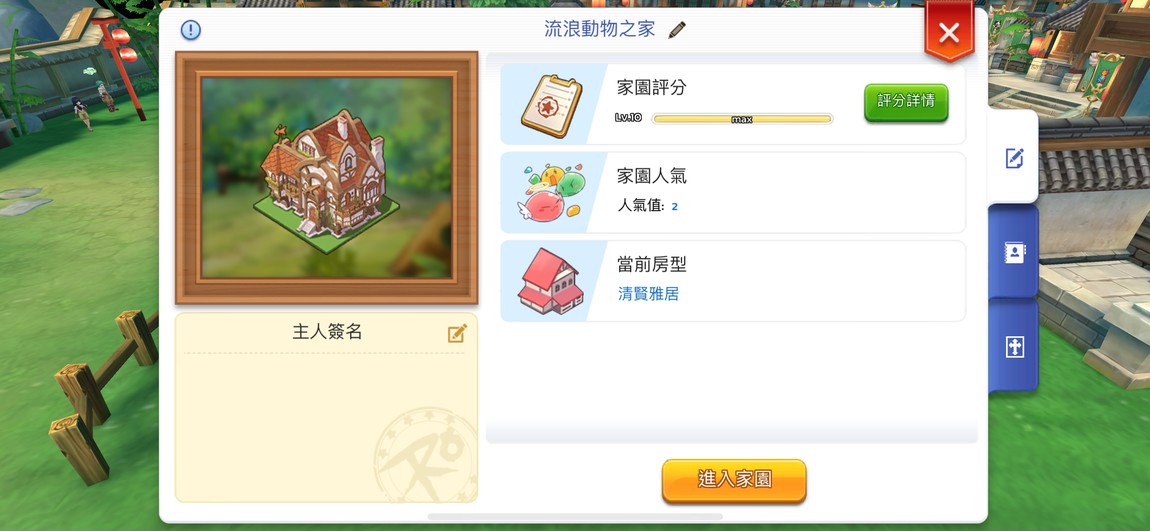Viewport: 1150px width, 531px height.
Task: Click the info exclamation icon
Action: pos(191,30)
